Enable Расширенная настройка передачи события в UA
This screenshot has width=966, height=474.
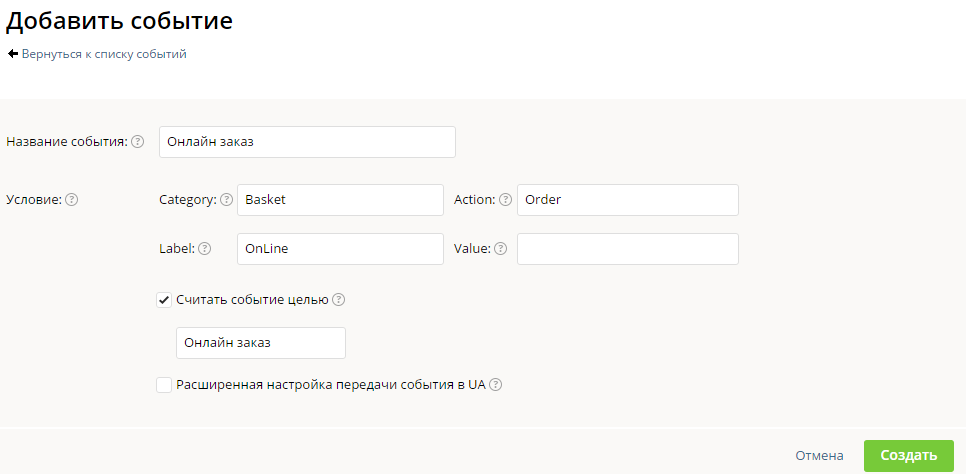click(x=164, y=385)
